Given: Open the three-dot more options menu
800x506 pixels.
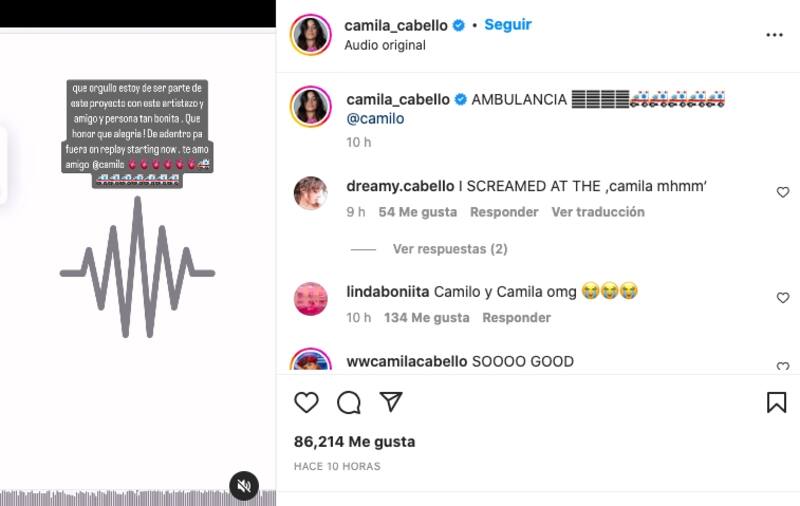Looking at the screenshot, I should point(774,35).
